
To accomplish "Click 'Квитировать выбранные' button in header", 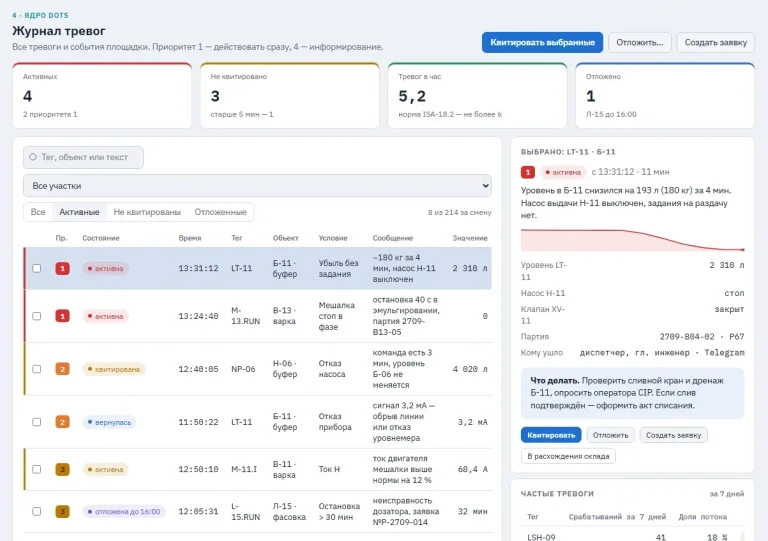I will pos(542,43).
